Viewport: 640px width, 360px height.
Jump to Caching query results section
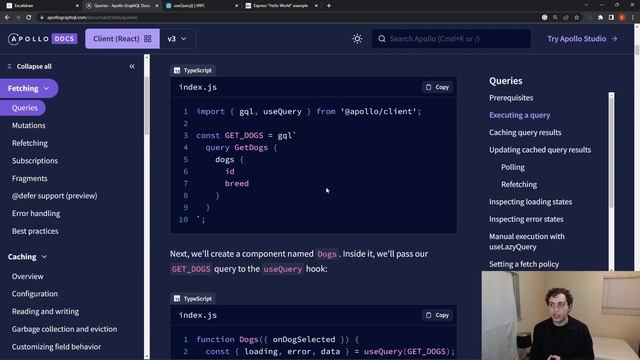tap(525, 133)
